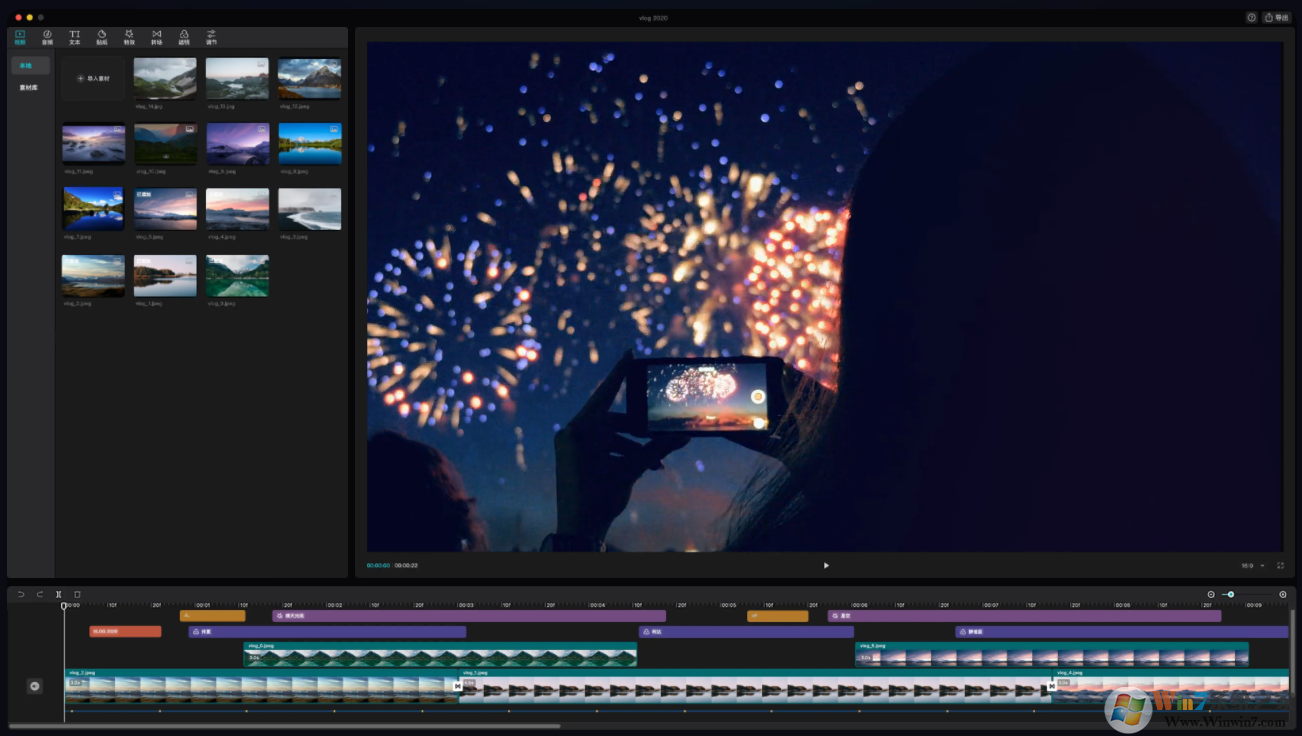Split the clip at the playhead
The height and width of the screenshot is (736, 1302).
pos(59,594)
